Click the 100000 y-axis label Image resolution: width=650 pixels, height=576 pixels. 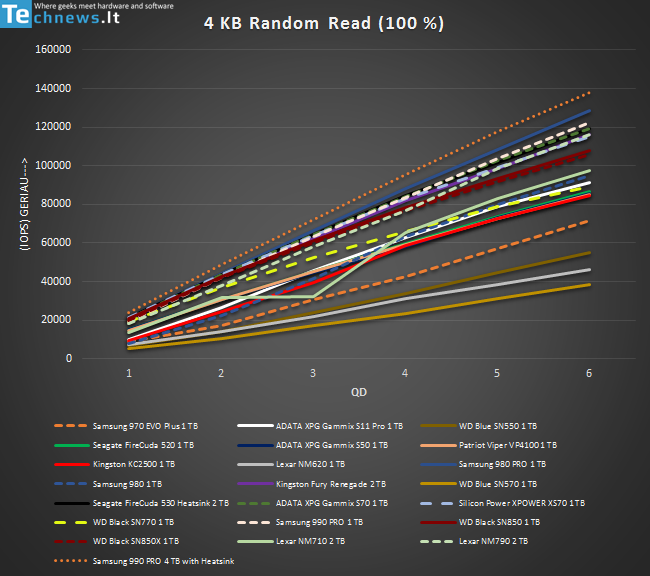tap(53, 165)
